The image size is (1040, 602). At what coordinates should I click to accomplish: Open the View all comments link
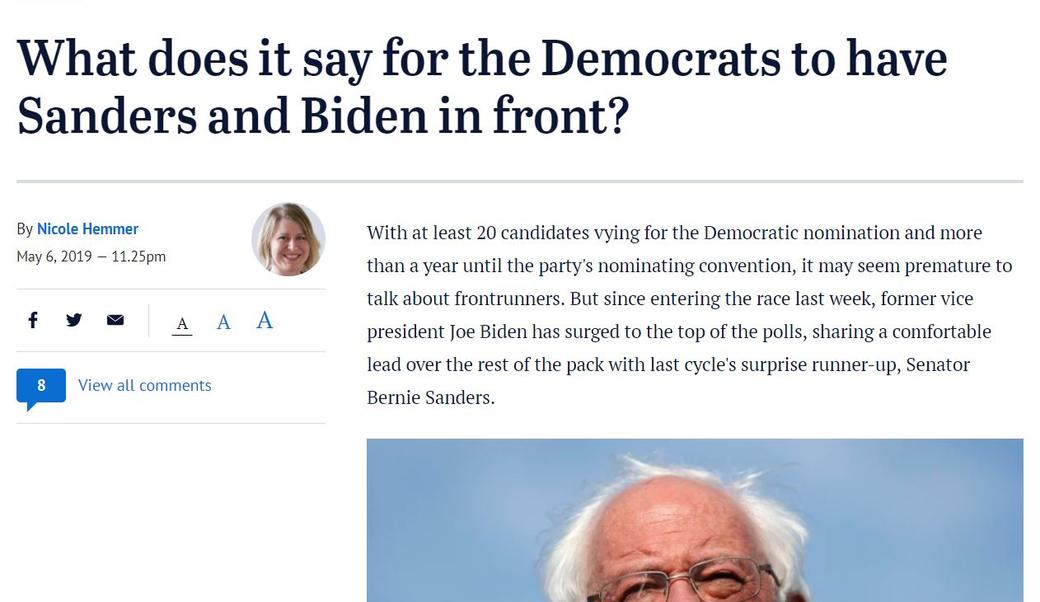144,385
